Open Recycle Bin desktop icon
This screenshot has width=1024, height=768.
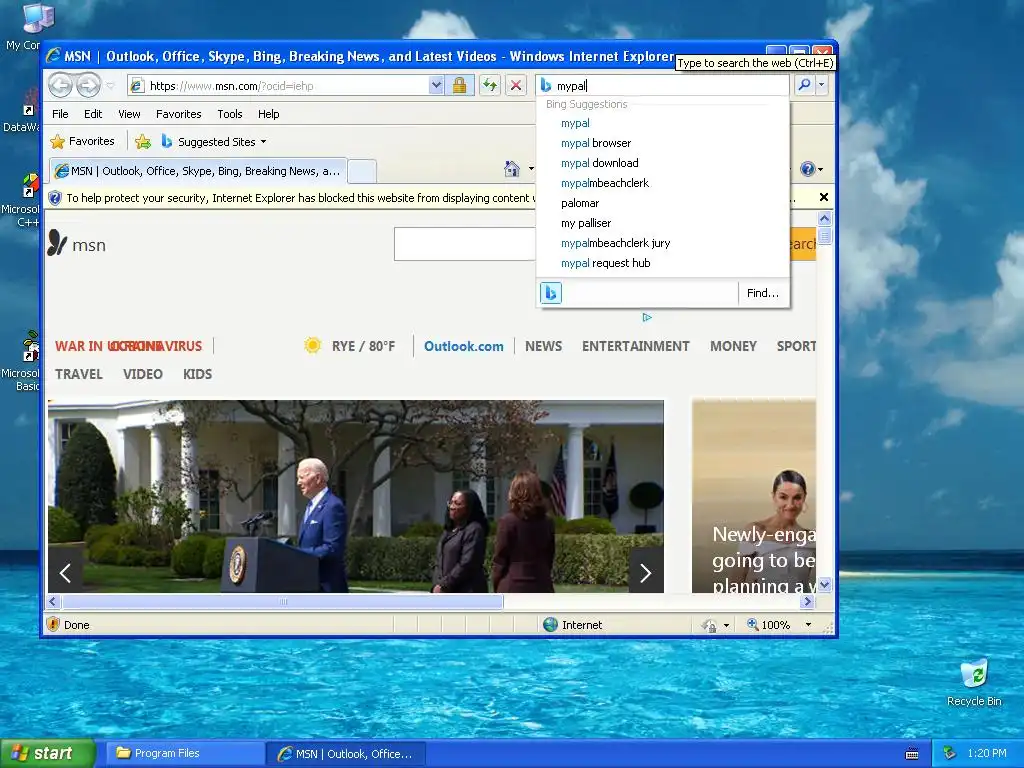coord(974,683)
